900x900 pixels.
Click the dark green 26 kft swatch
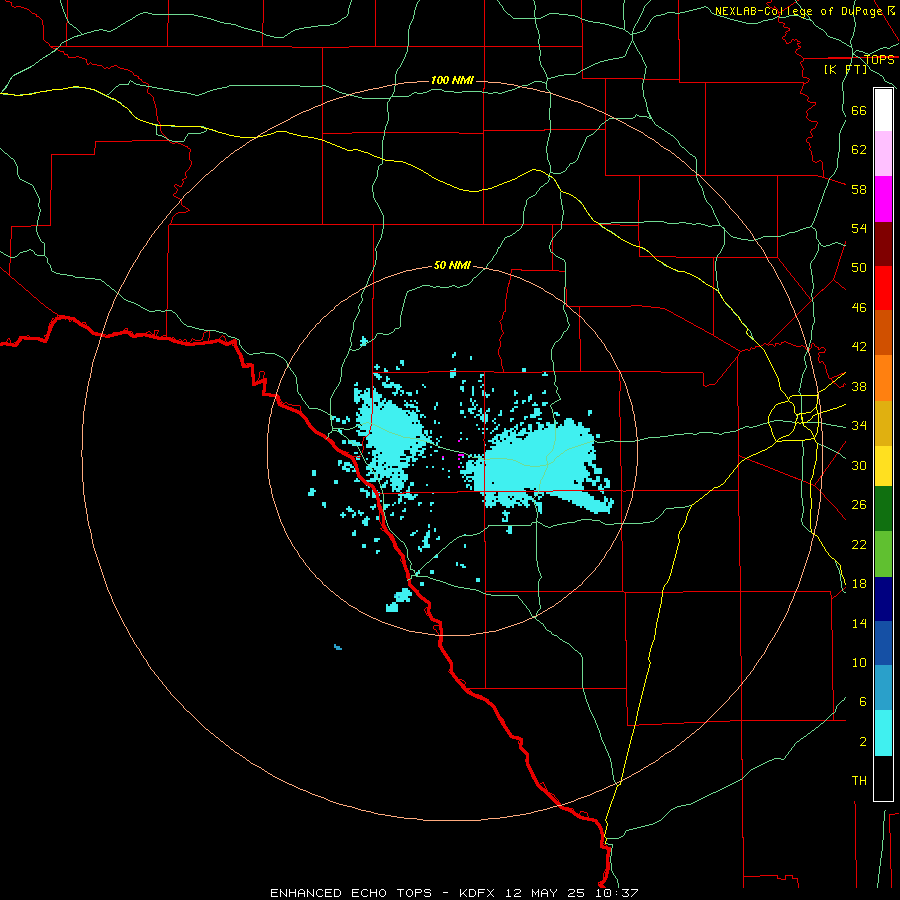[x=883, y=509]
